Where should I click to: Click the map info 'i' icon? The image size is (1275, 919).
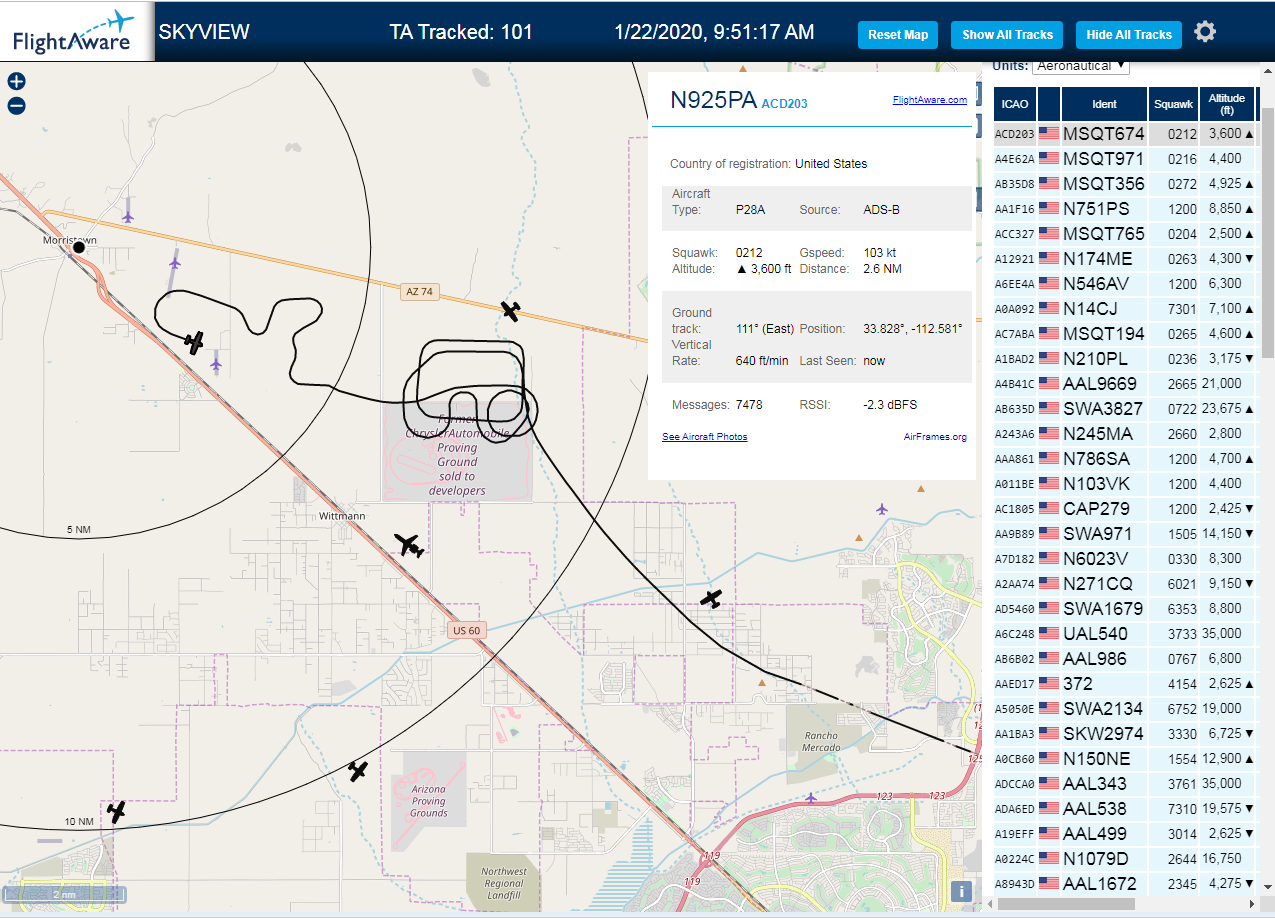[961, 891]
